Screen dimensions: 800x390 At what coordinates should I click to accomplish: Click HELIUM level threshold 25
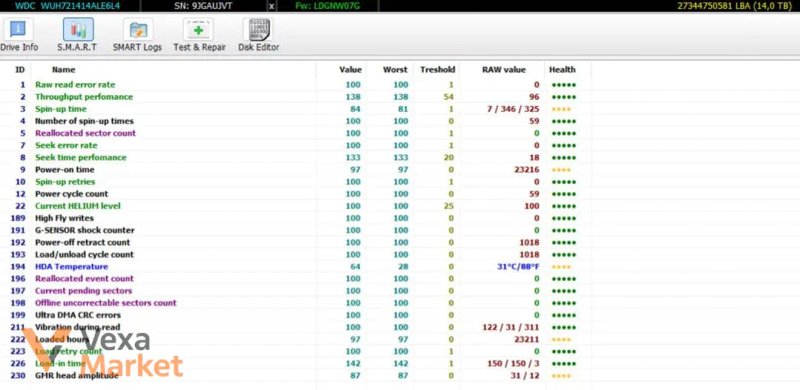[449, 206]
